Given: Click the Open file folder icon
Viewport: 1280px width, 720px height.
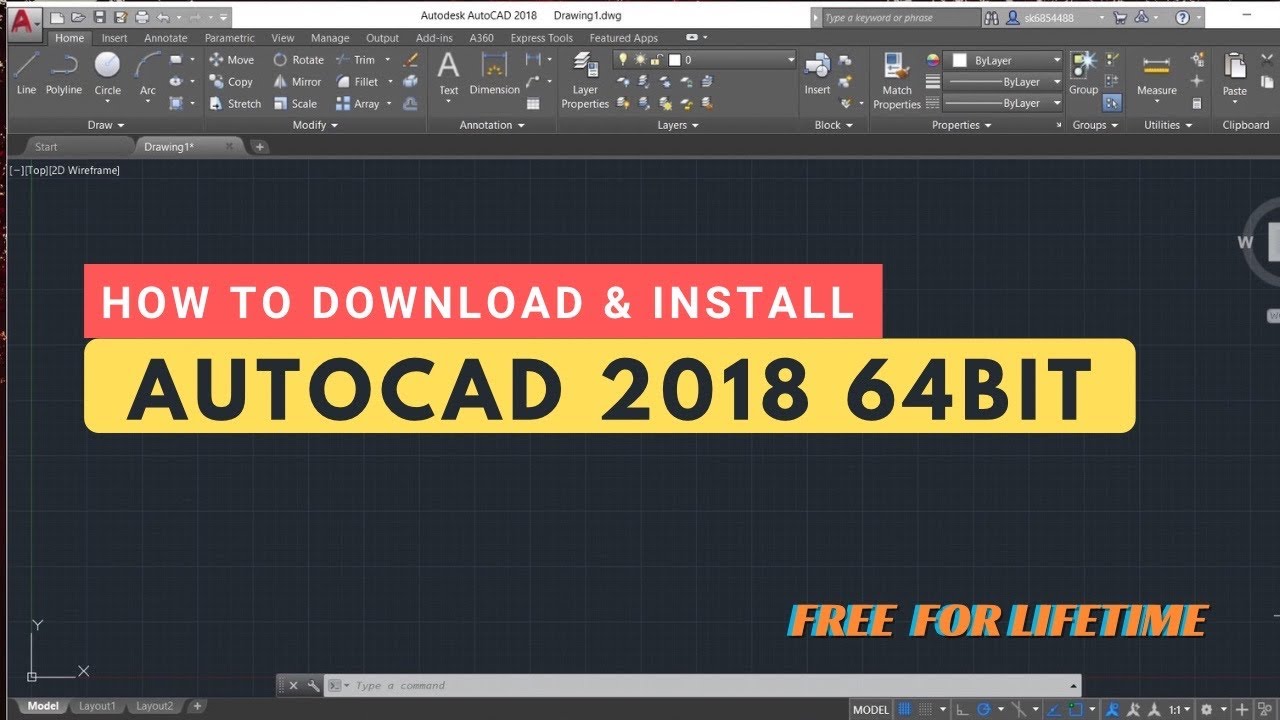Looking at the screenshot, I should tap(78, 17).
